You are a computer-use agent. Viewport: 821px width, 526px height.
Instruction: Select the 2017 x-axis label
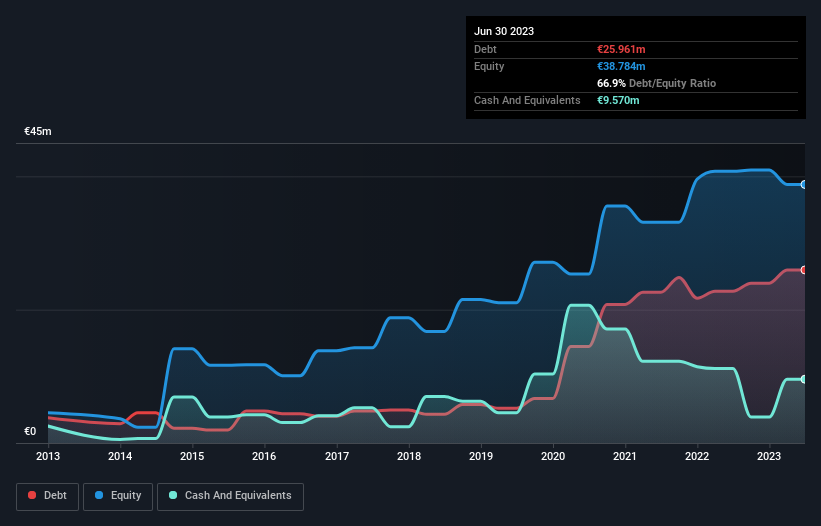click(x=337, y=456)
